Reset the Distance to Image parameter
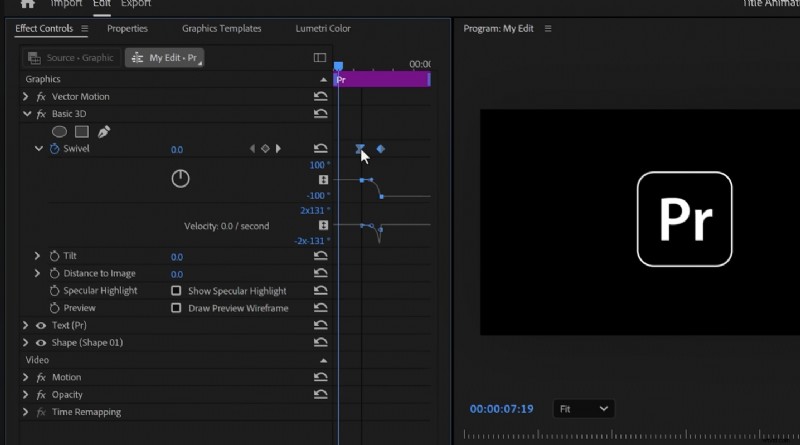The image size is (800, 445). (x=320, y=273)
